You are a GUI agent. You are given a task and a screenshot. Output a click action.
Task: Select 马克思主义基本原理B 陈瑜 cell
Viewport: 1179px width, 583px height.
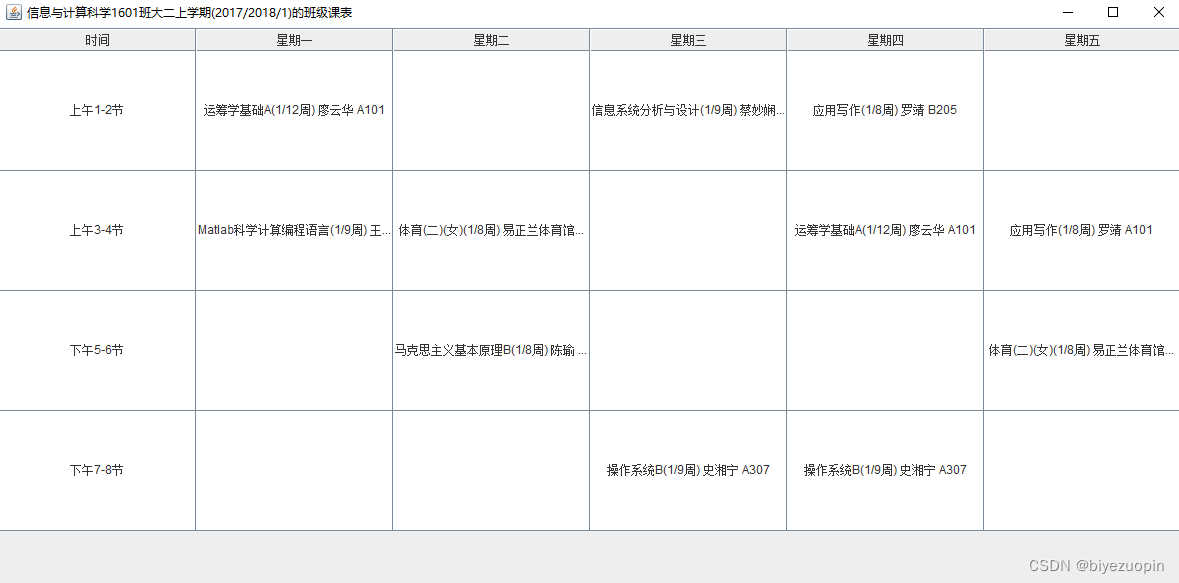491,351
